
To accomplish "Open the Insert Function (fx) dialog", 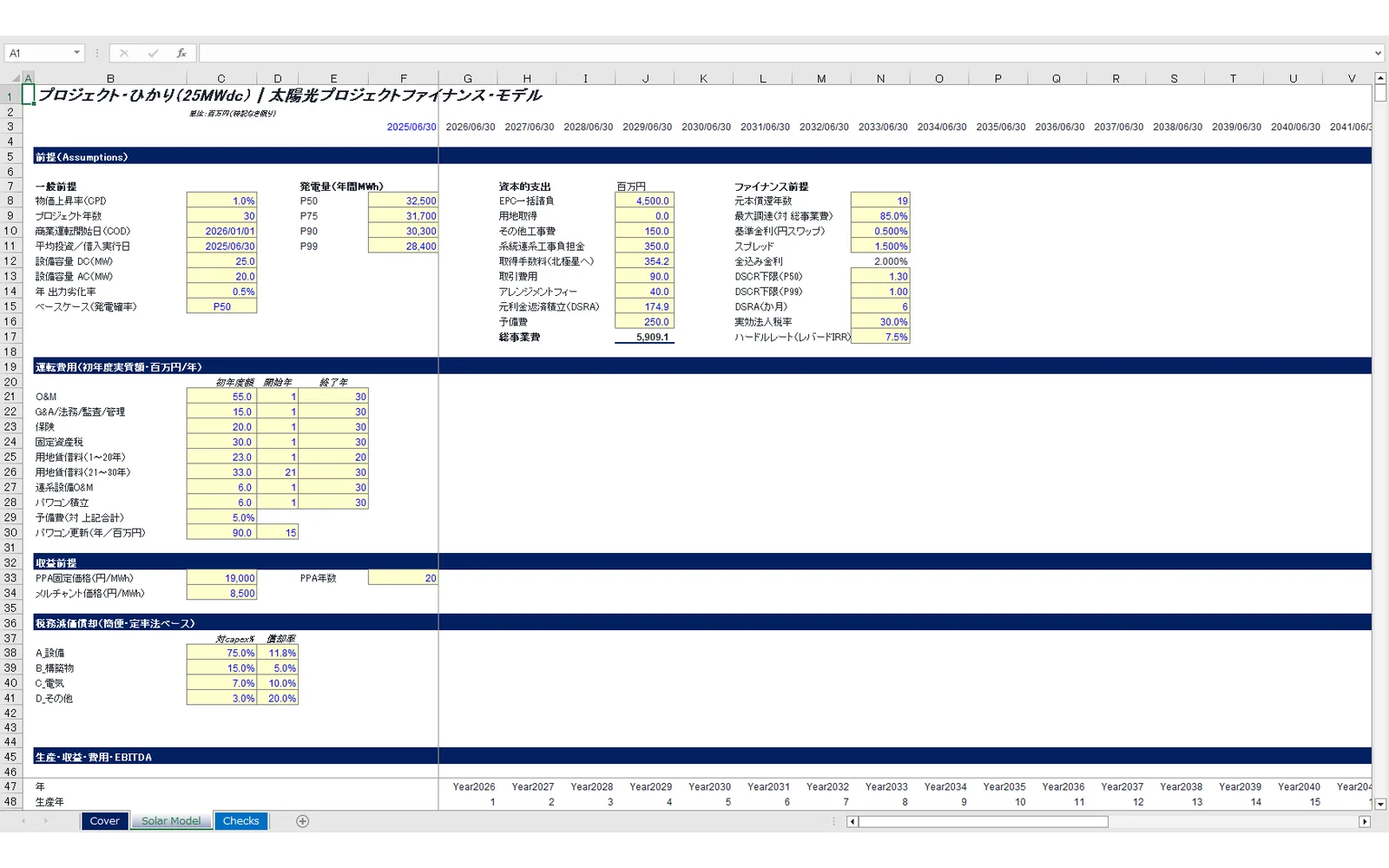I will (x=181, y=54).
